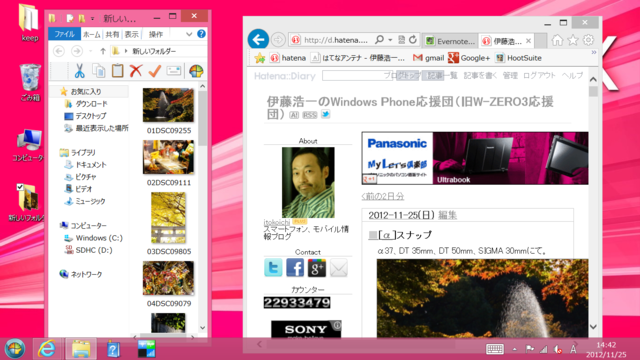Click the browser Back button
Screen dimensions: 640x360
[258, 40]
